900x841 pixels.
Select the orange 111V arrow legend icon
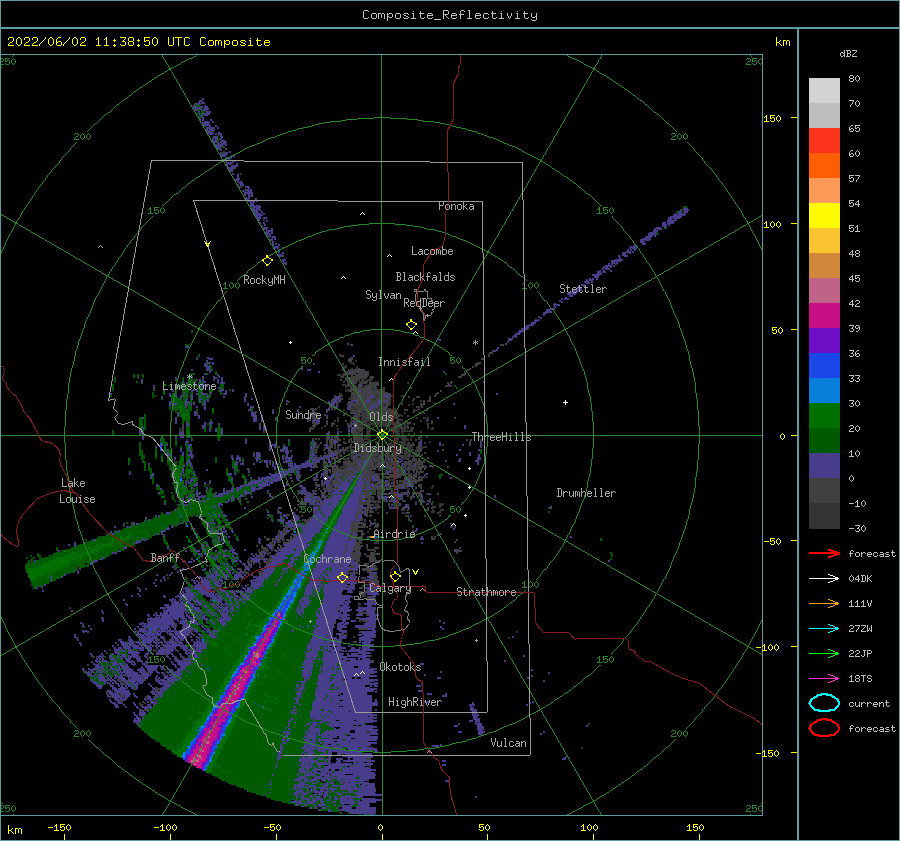(824, 603)
